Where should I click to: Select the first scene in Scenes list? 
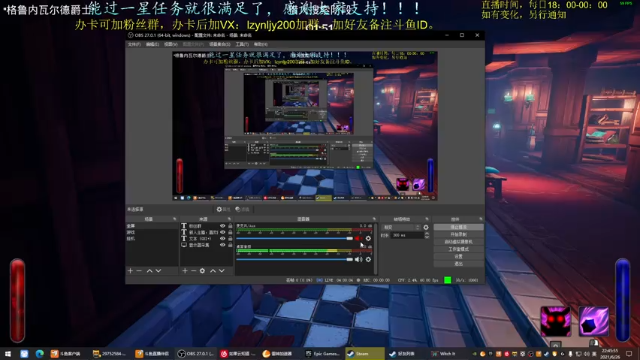point(152,226)
